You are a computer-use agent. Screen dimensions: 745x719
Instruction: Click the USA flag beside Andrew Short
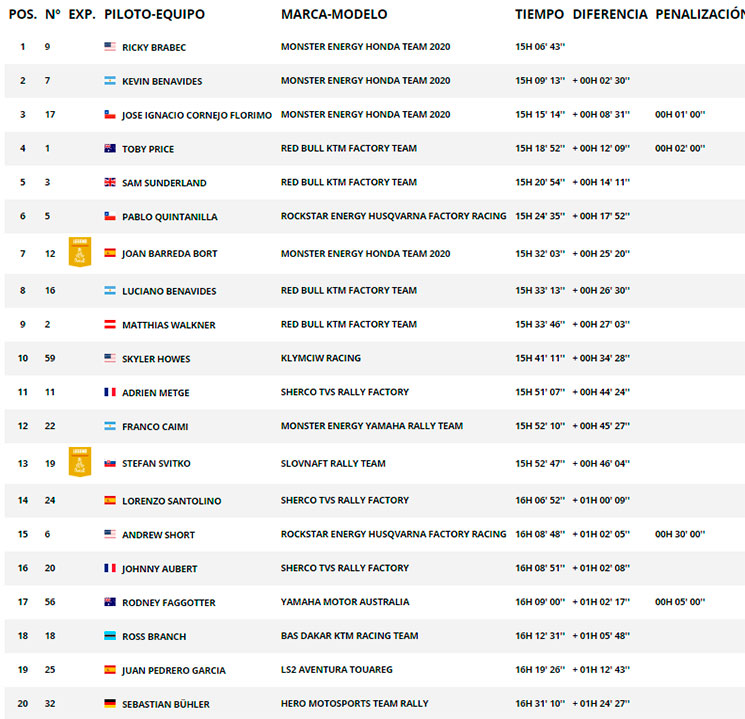[x=110, y=534]
